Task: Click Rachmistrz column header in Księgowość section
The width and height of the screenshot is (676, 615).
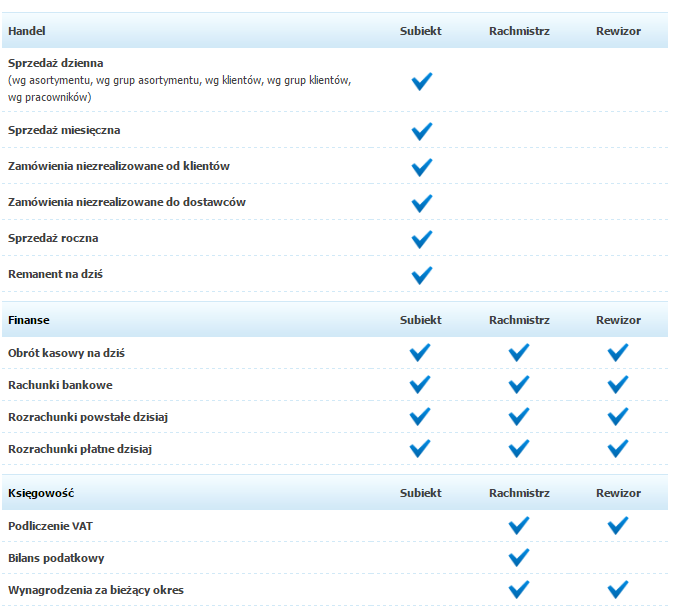Action: tap(519, 493)
